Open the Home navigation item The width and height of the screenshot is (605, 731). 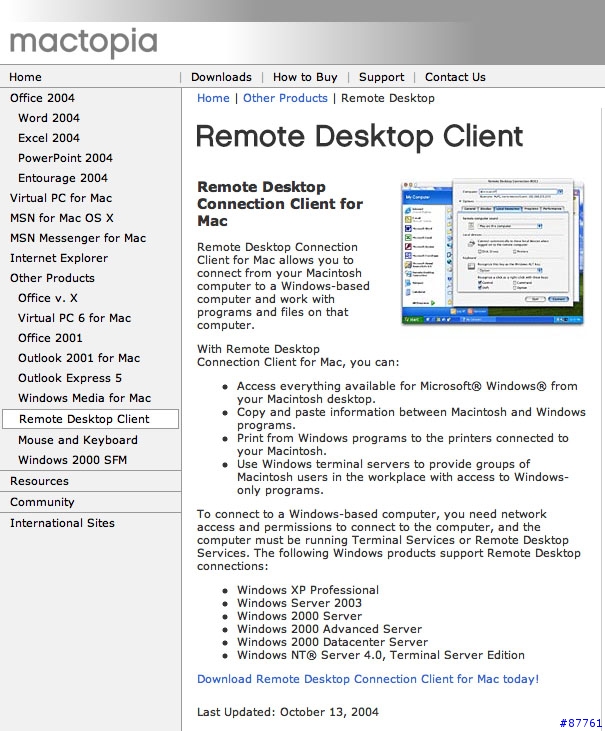point(25,77)
